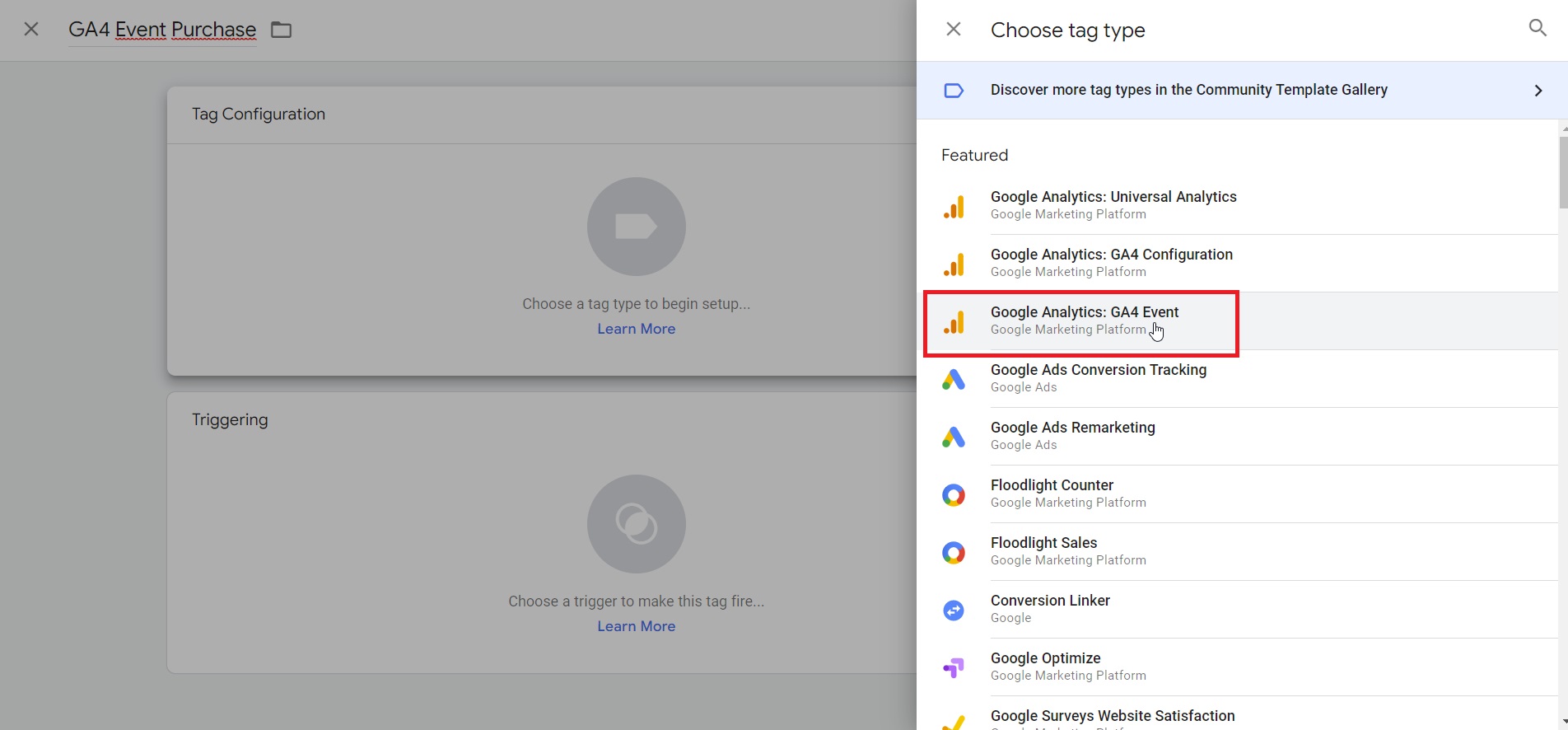Viewport: 1568px width, 730px height.
Task: Close the tag editor with the X icon
Action: [31, 30]
